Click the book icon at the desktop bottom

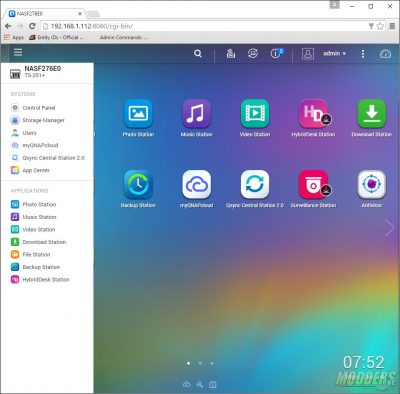pyautogui.click(x=213, y=385)
